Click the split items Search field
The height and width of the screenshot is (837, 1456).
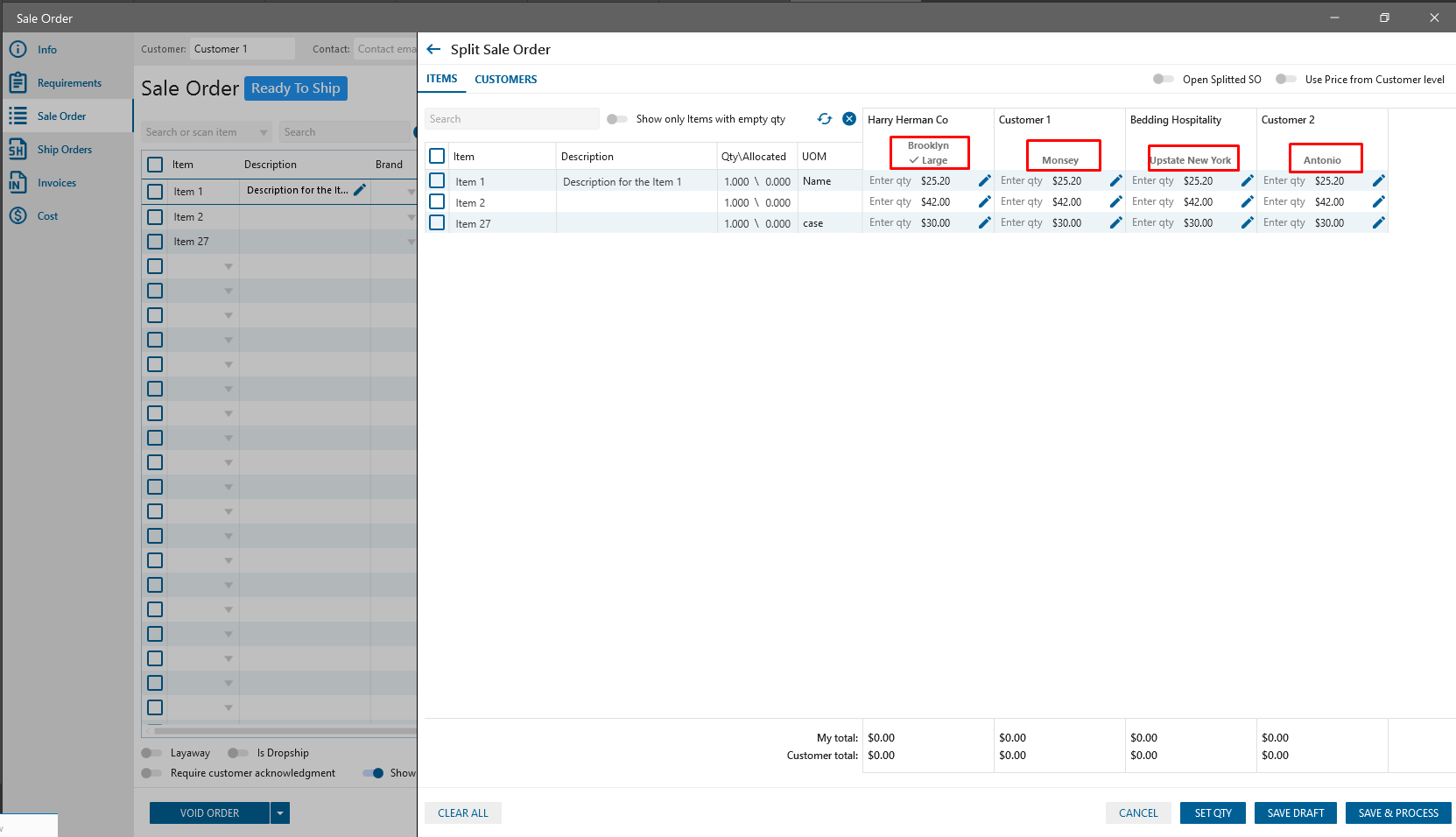click(512, 119)
